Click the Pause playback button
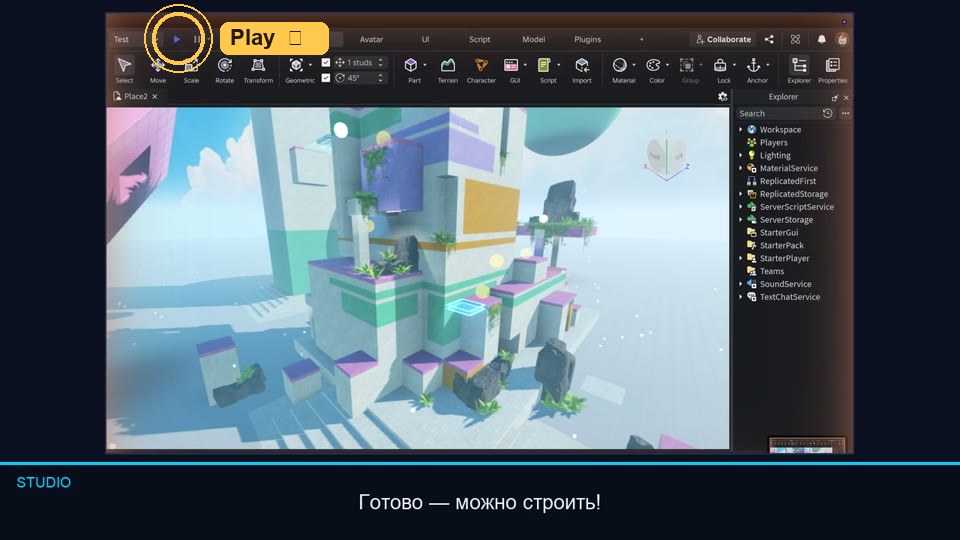This screenshot has height=540, width=960. (x=197, y=39)
